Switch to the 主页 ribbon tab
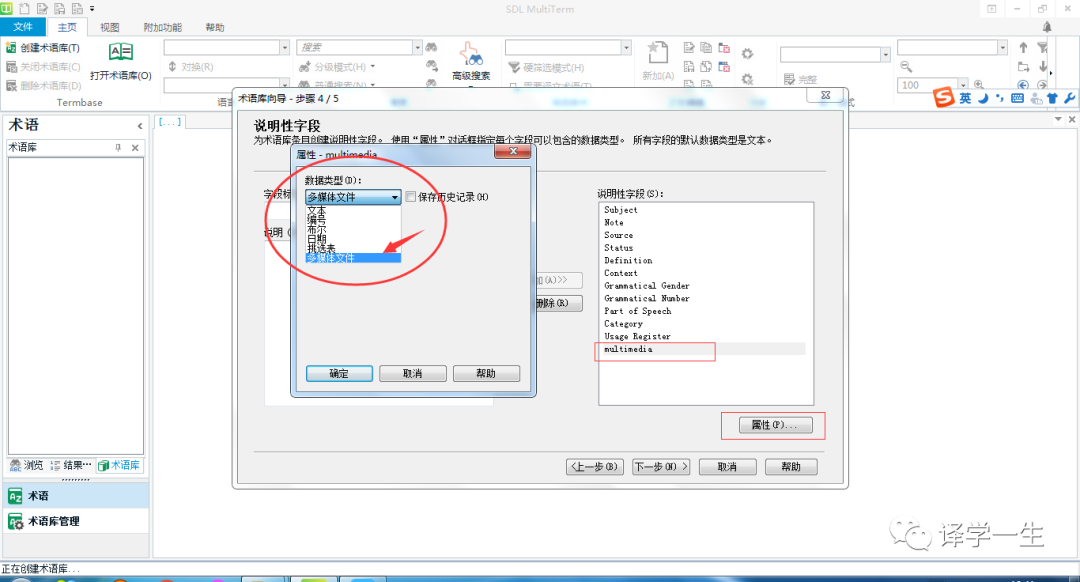The width and height of the screenshot is (1080, 582). click(67, 27)
